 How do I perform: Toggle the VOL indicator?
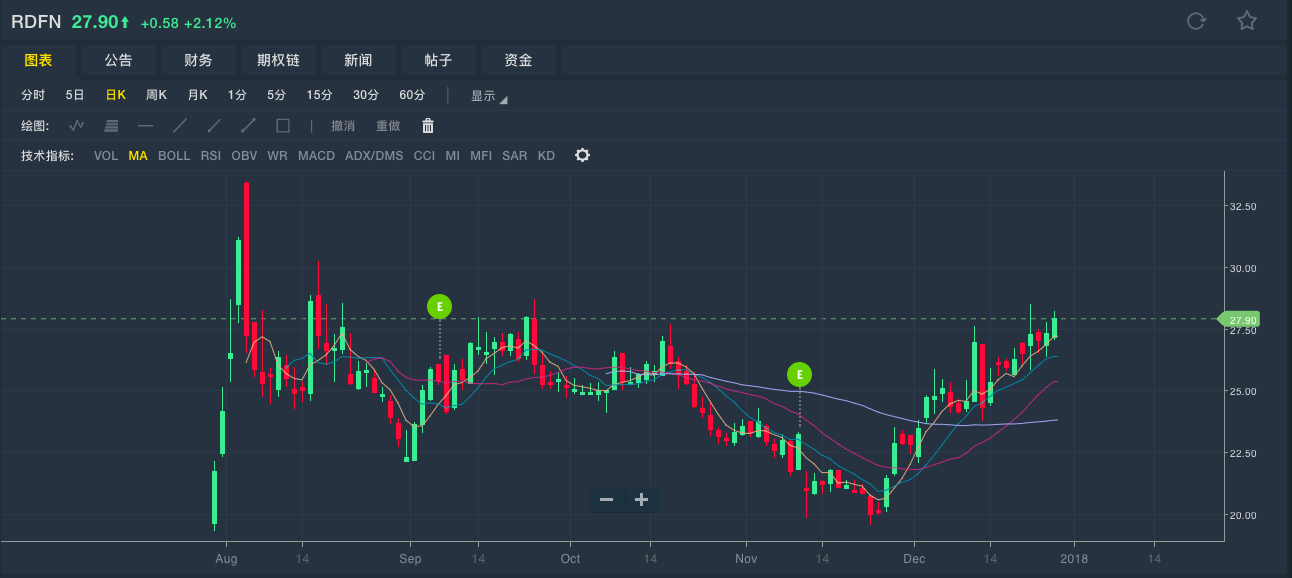(106, 156)
